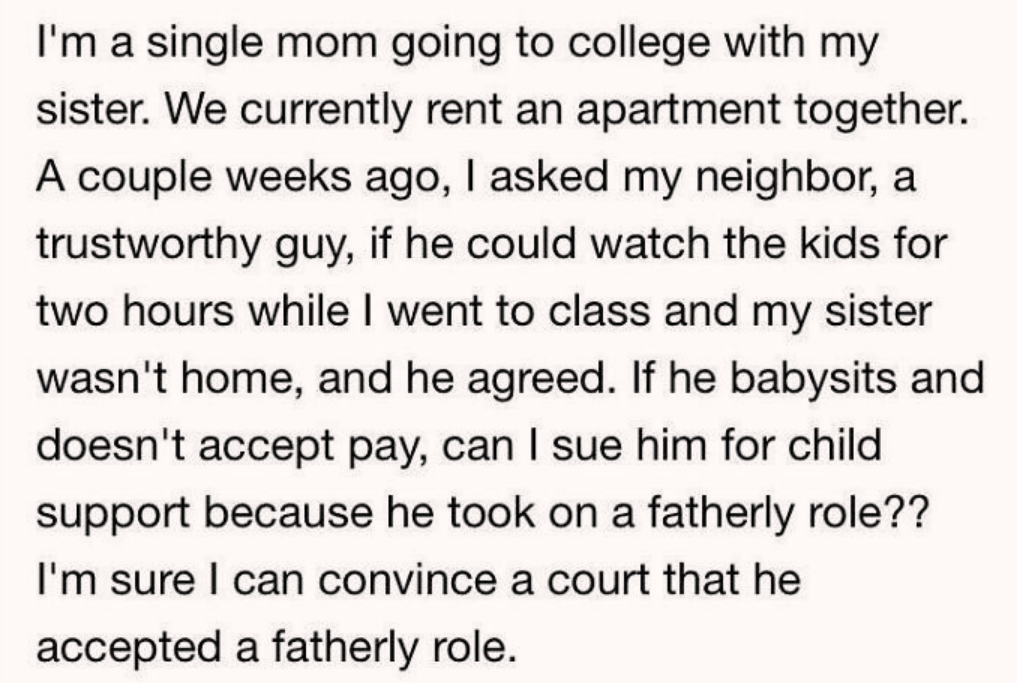Click the word "support"

[114, 514]
